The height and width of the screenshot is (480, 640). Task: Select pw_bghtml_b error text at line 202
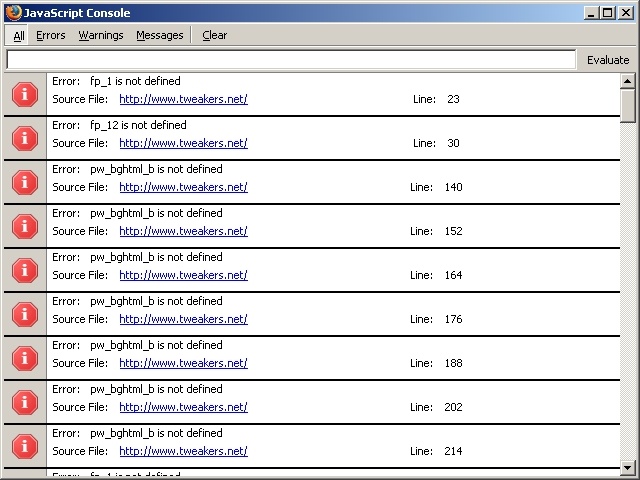point(156,389)
